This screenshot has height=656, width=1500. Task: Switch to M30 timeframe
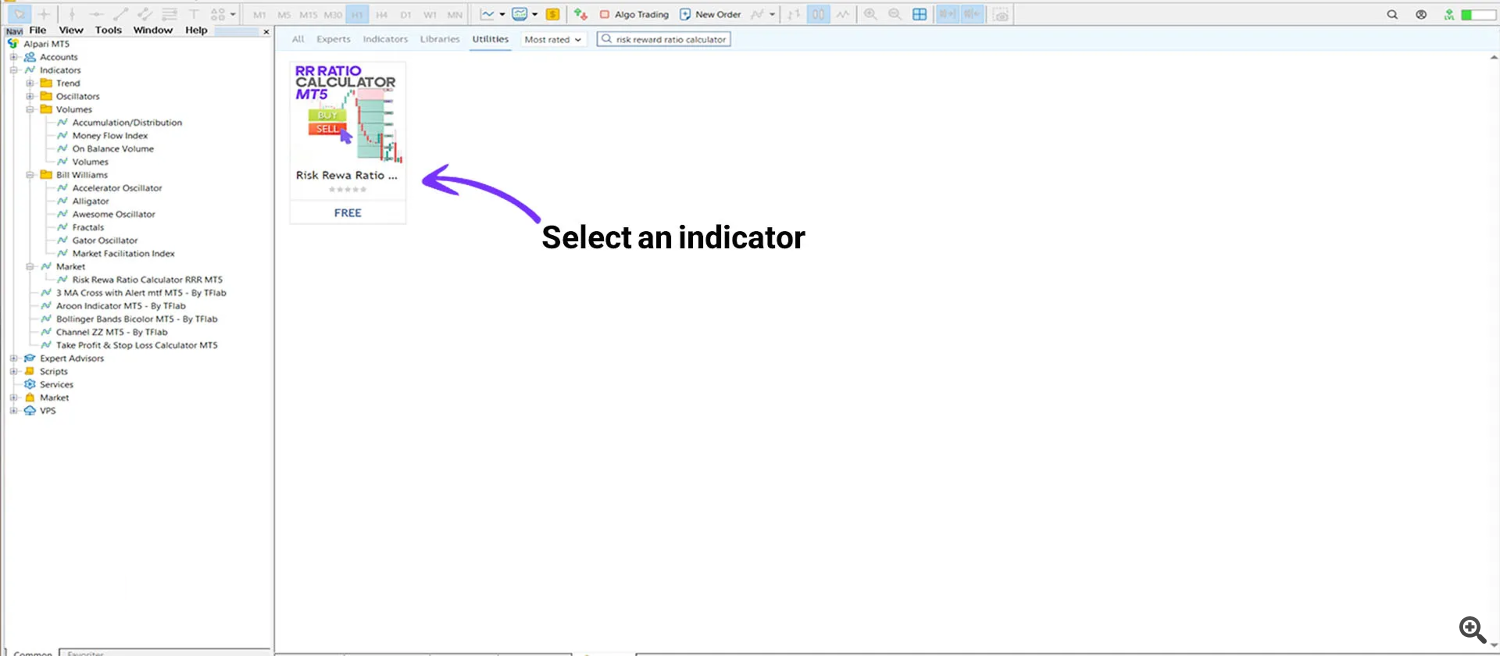[x=333, y=15]
